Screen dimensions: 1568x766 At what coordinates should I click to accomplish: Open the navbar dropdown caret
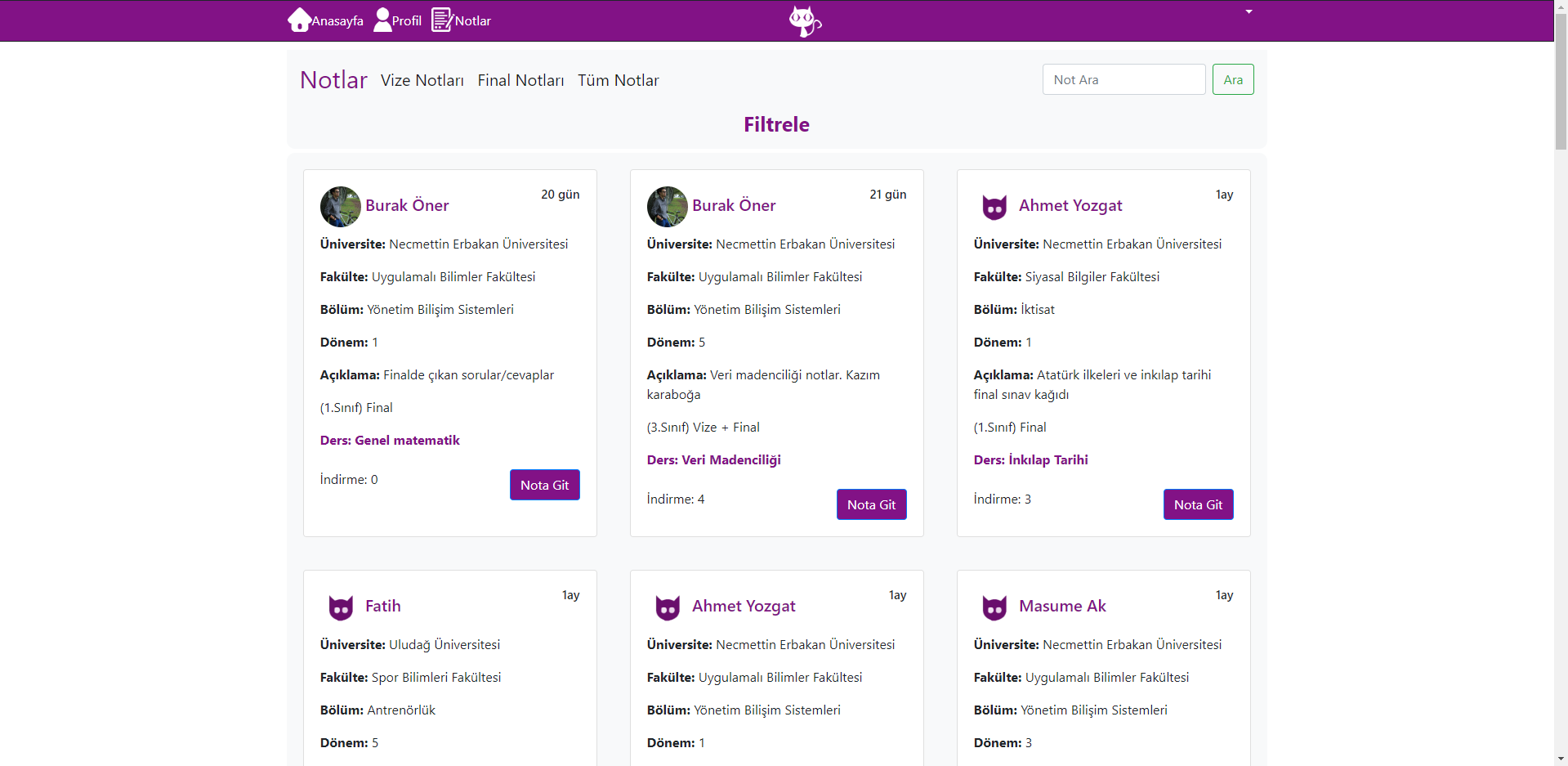1249,11
